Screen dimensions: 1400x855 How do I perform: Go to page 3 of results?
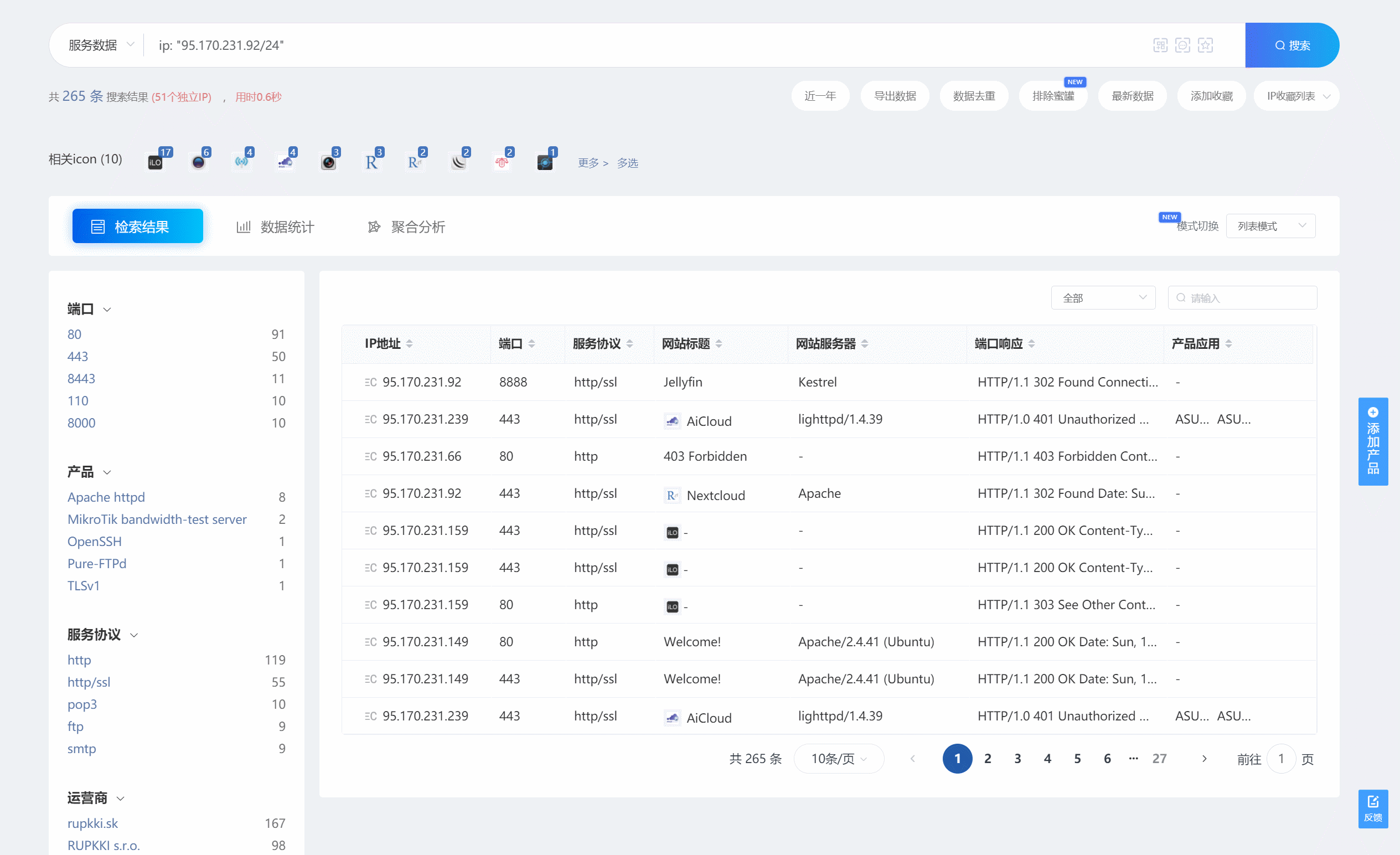(x=1017, y=758)
